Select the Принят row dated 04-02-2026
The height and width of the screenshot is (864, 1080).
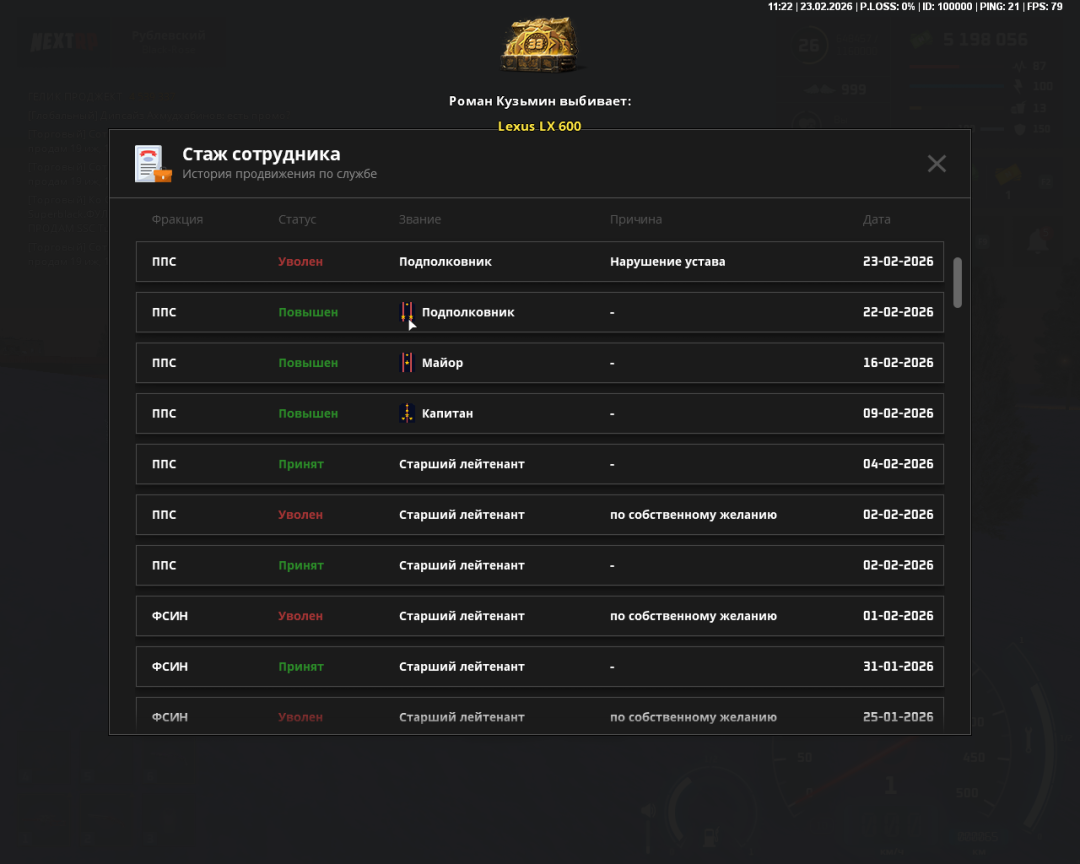tap(539, 464)
